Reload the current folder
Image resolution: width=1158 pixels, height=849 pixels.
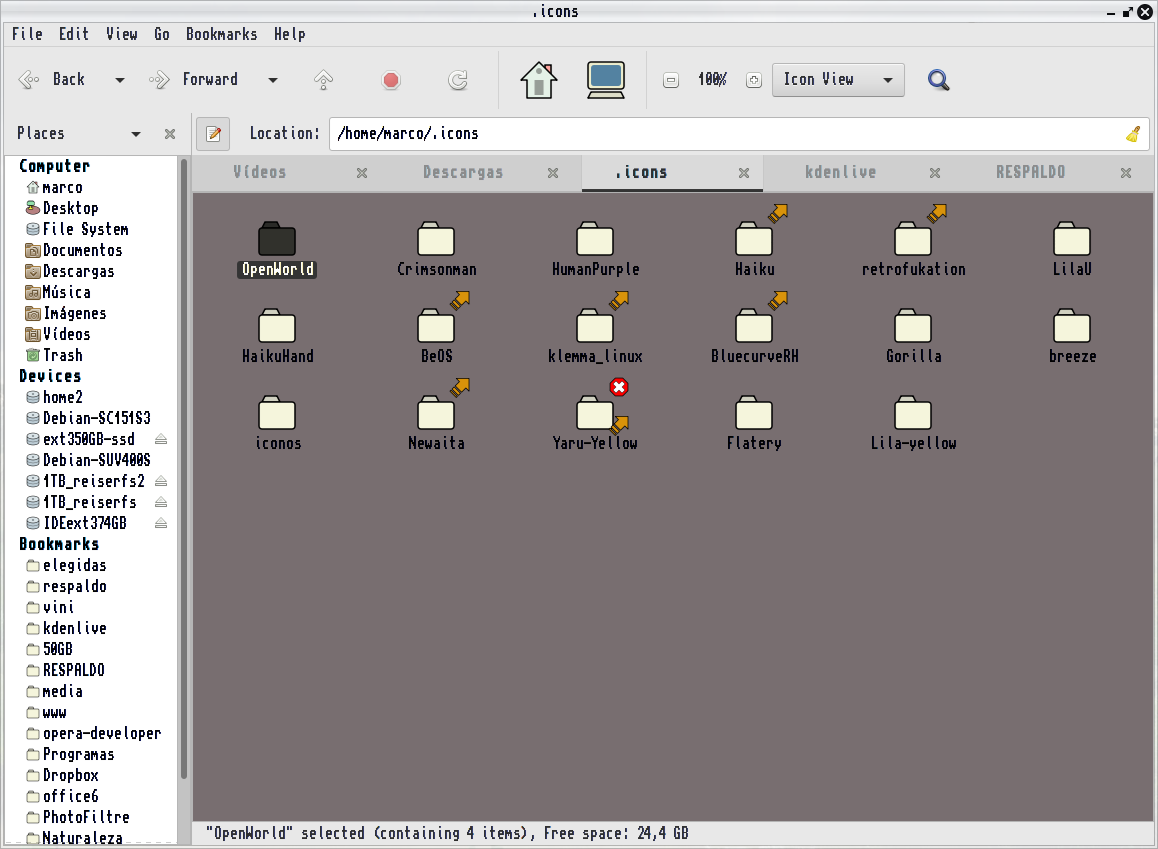click(458, 80)
